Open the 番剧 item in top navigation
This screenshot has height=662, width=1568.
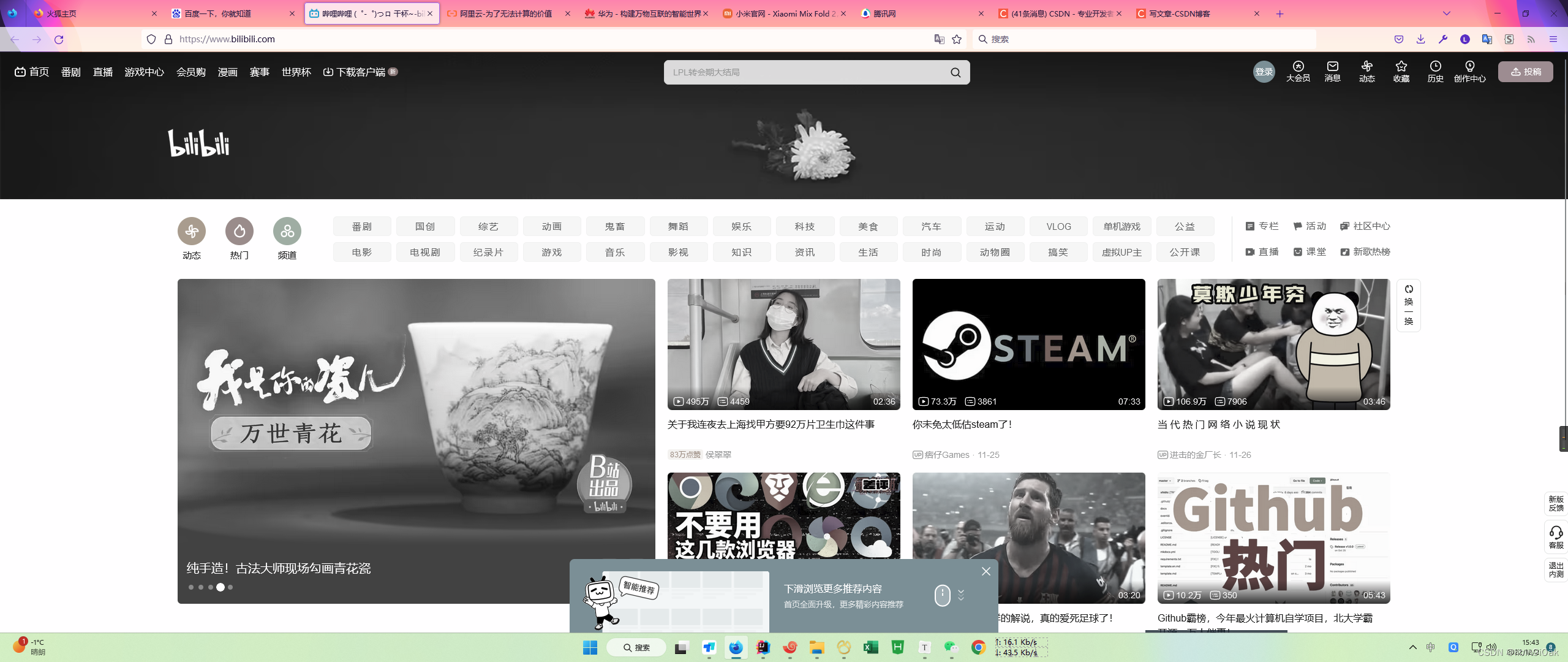point(71,72)
